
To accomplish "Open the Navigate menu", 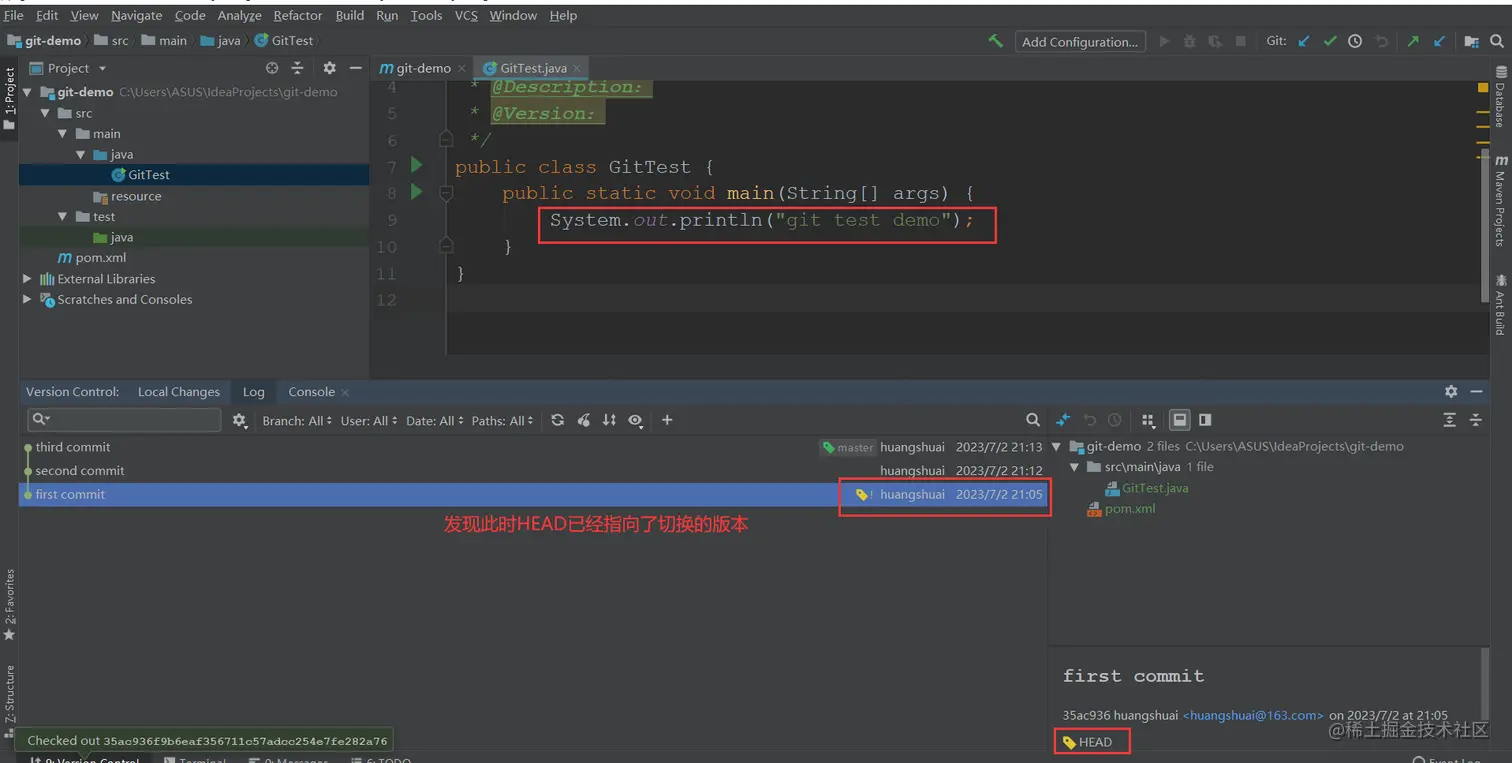I will [137, 15].
